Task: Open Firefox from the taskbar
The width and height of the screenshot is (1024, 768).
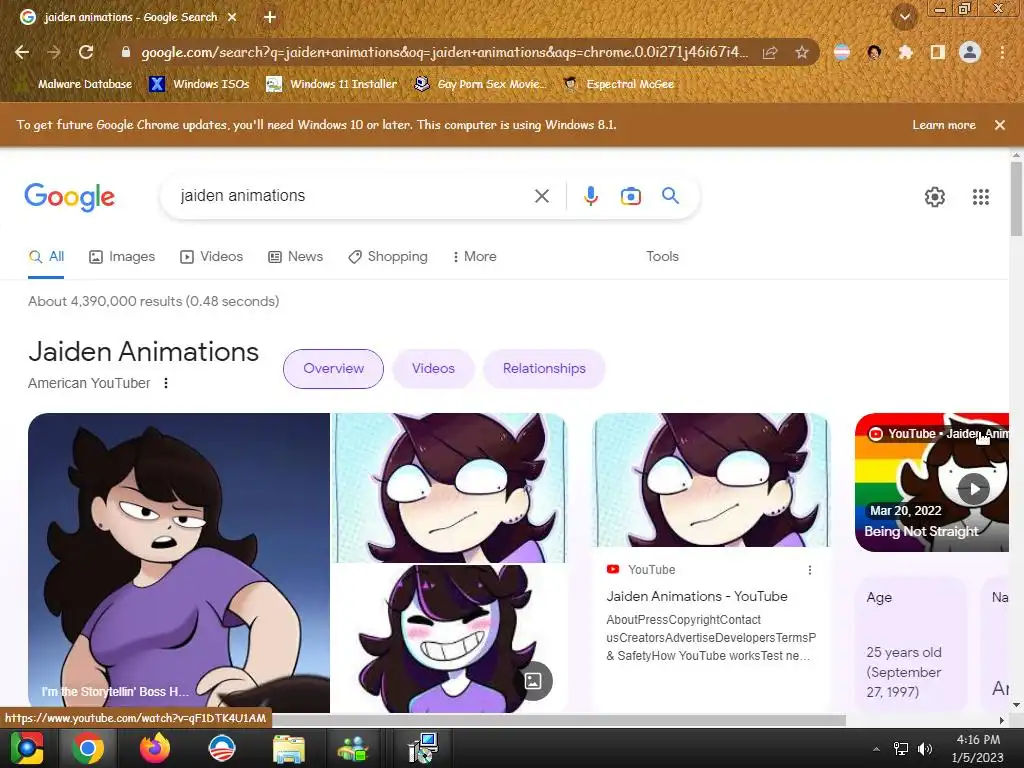Action: (x=155, y=748)
